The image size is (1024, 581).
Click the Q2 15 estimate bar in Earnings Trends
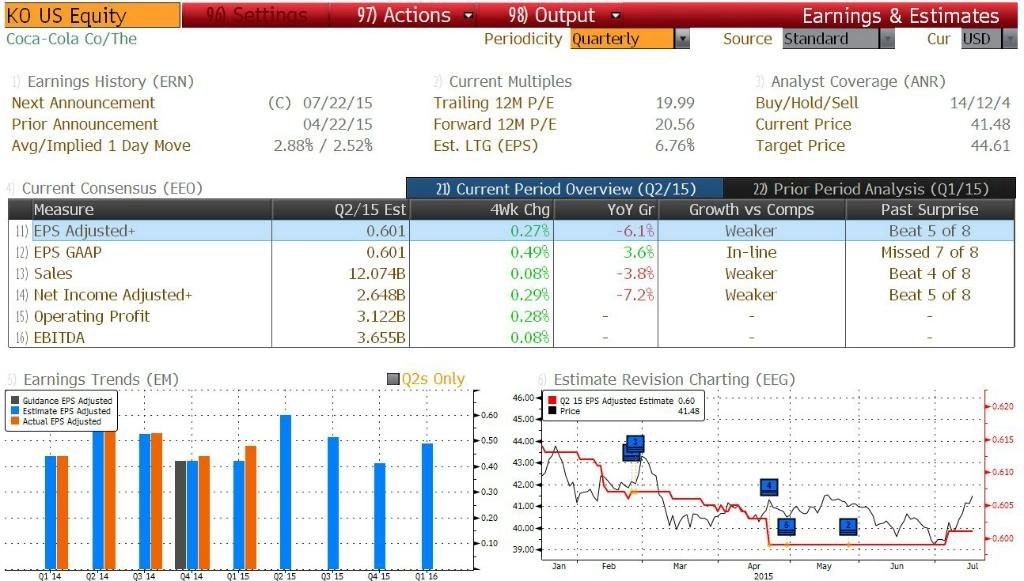tap(285, 492)
